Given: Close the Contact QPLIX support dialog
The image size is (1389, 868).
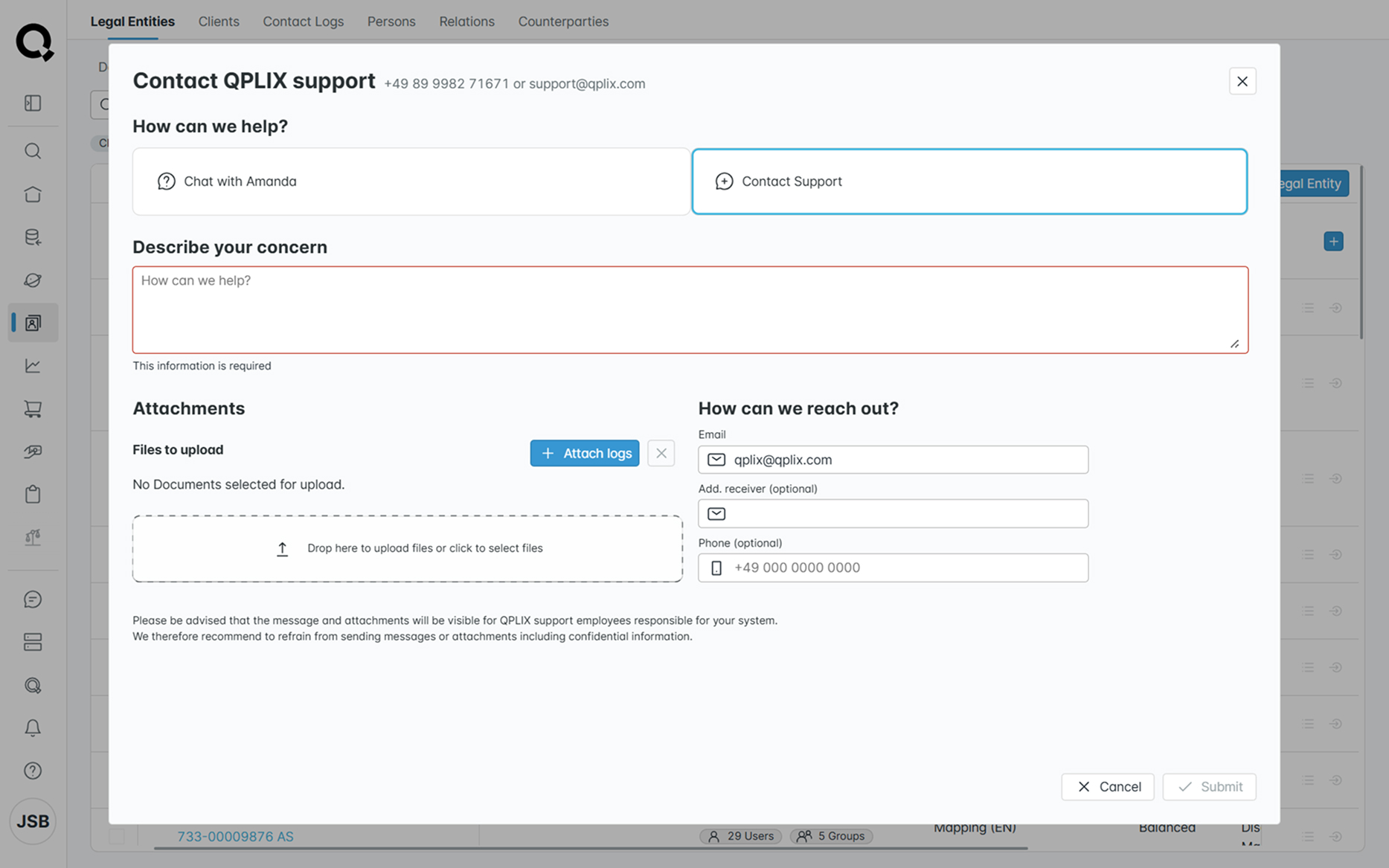Looking at the screenshot, I should coord(1242,81).
